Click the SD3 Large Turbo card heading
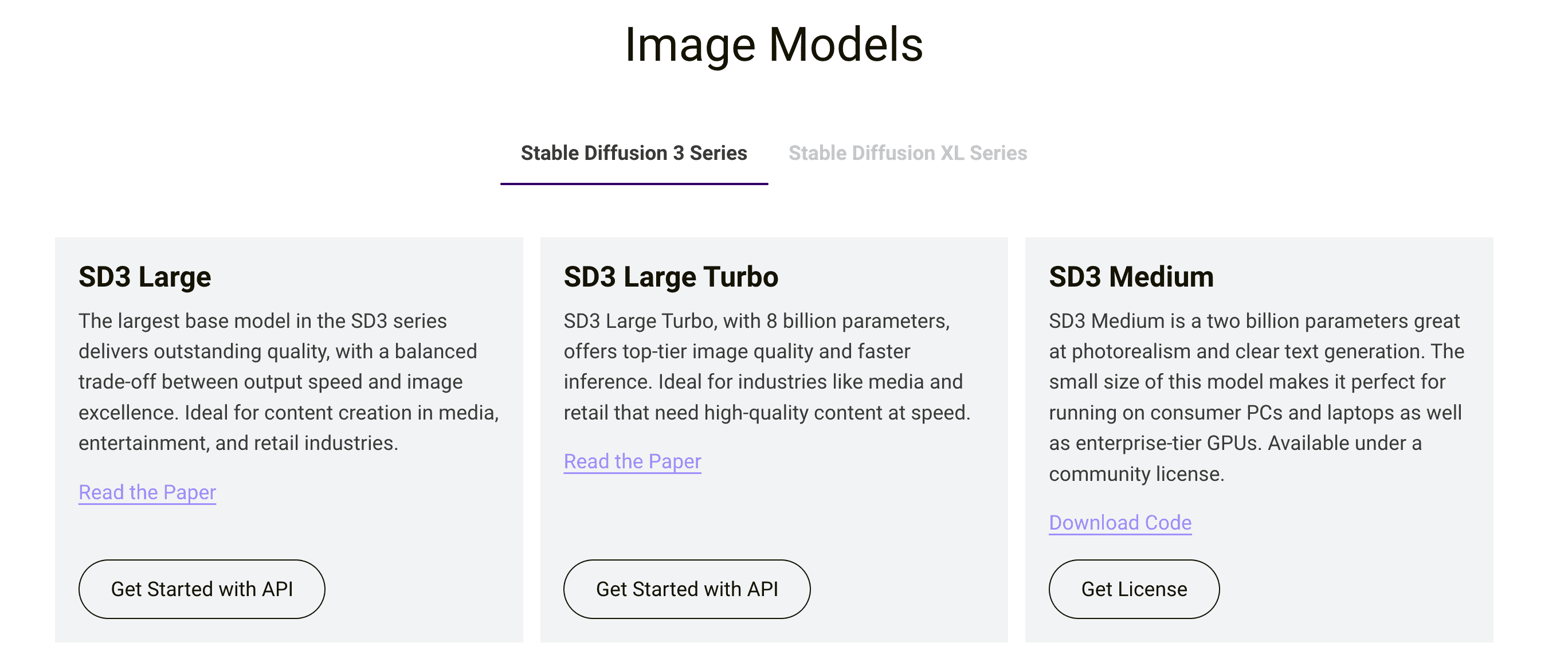 point(670,277)
